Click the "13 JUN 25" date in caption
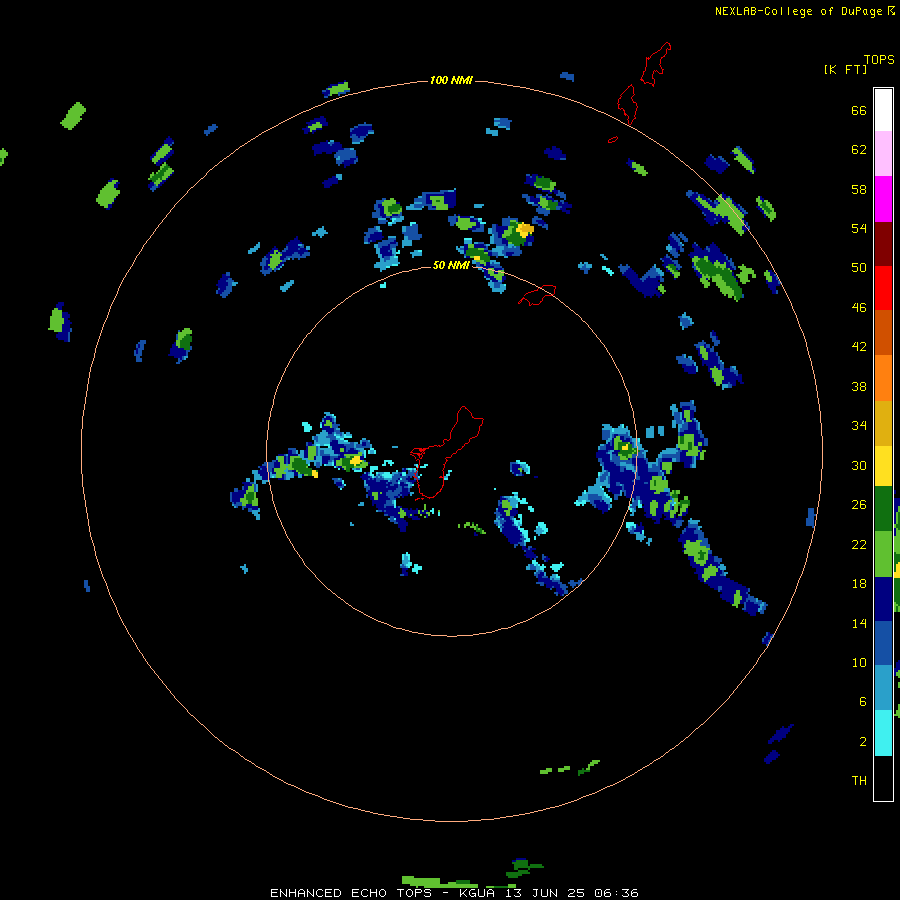The image size is (900, 900). click(x=545, y=893)
